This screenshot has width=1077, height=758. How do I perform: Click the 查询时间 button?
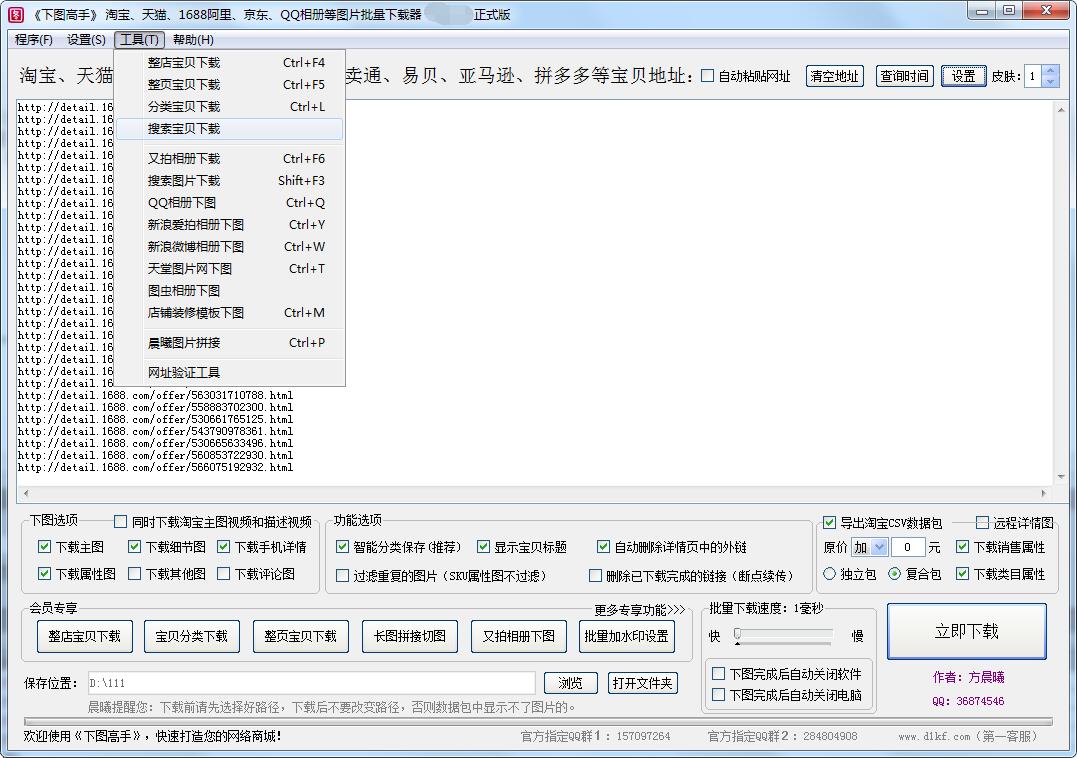coord(903,75)
